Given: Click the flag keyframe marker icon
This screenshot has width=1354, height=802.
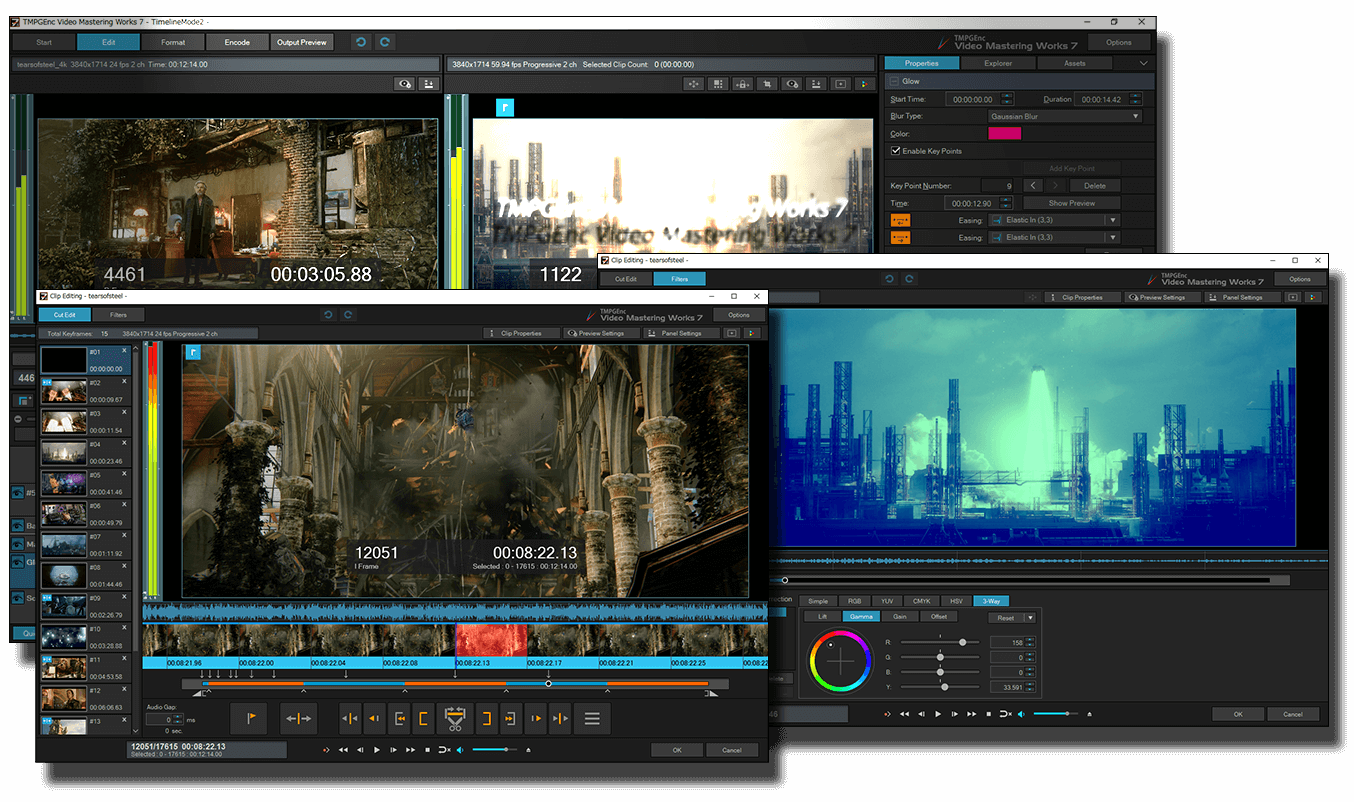Looking at the screenshot, I should [x=249, y=718].
